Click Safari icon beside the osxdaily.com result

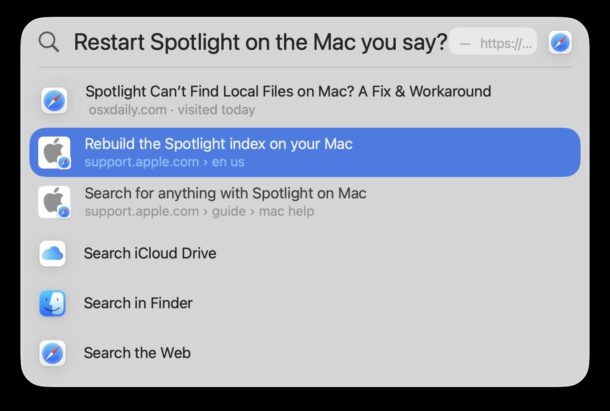tap(53, 100)
